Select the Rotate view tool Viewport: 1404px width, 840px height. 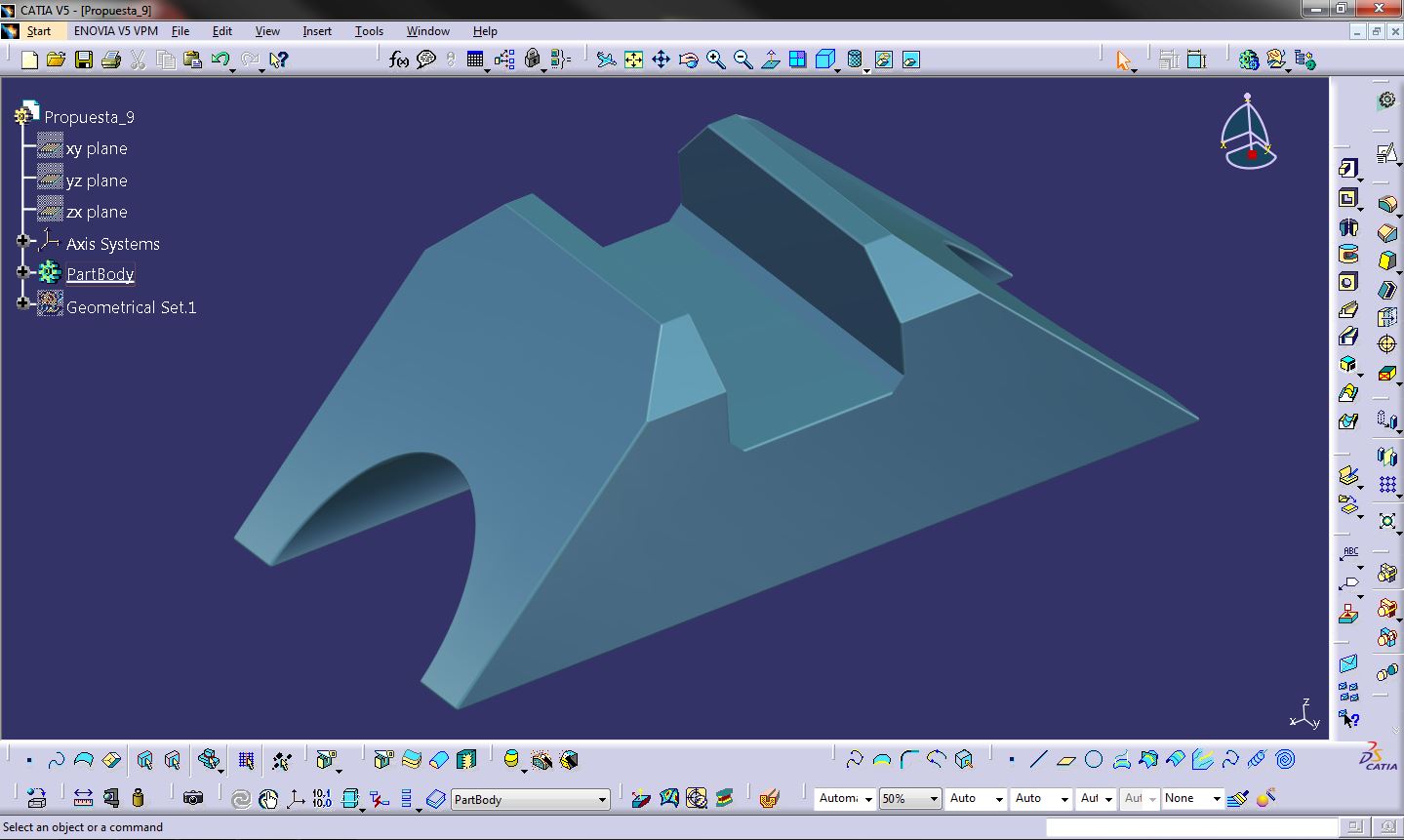click(x=688, y=60)
